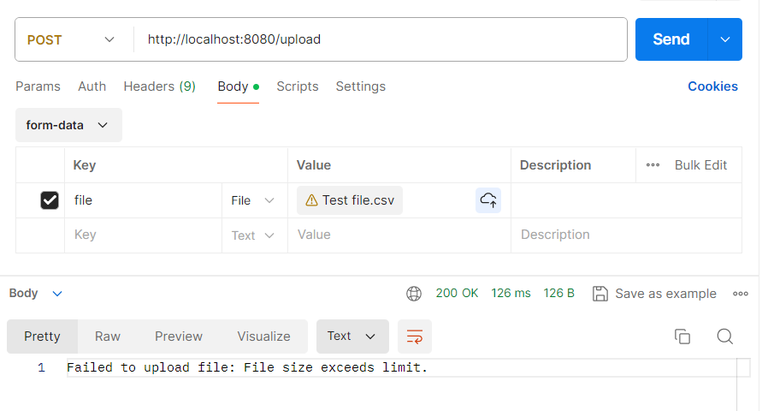The width and height of the screenshot is (768, 411).
Task: Click the globe network icon in response bar
Action: click(414, 293)
